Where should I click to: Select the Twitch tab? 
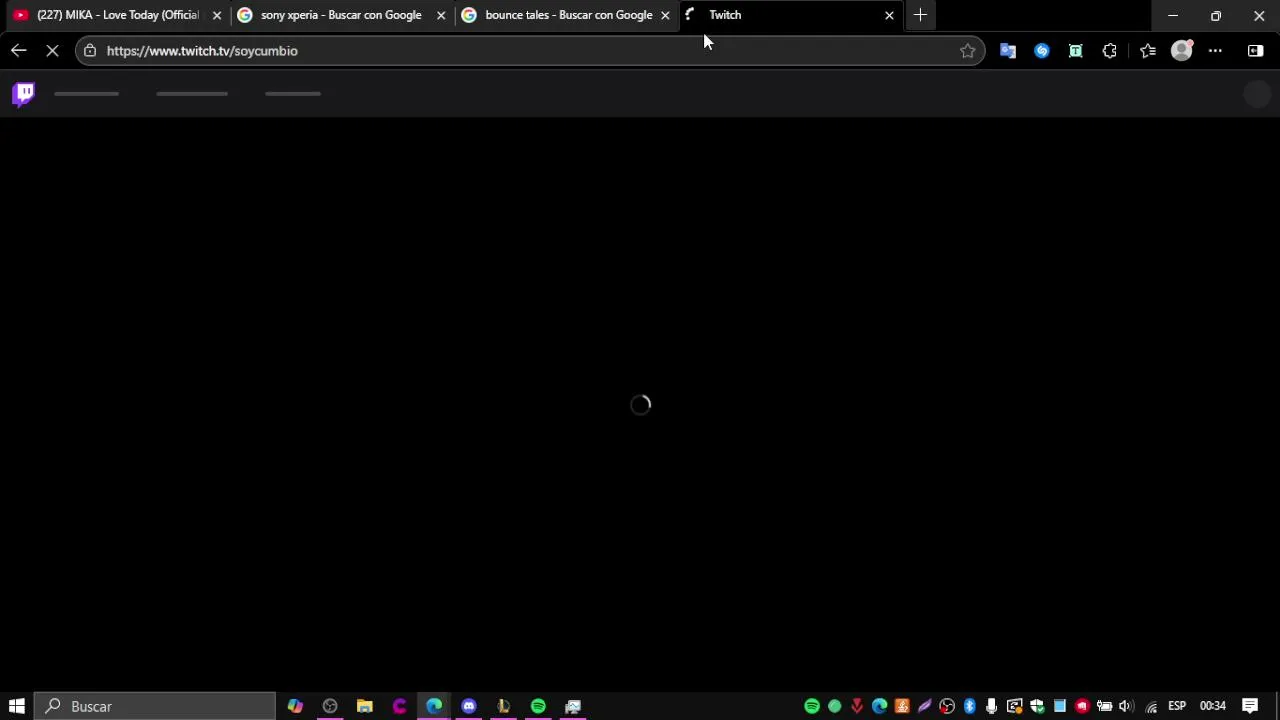790,15
